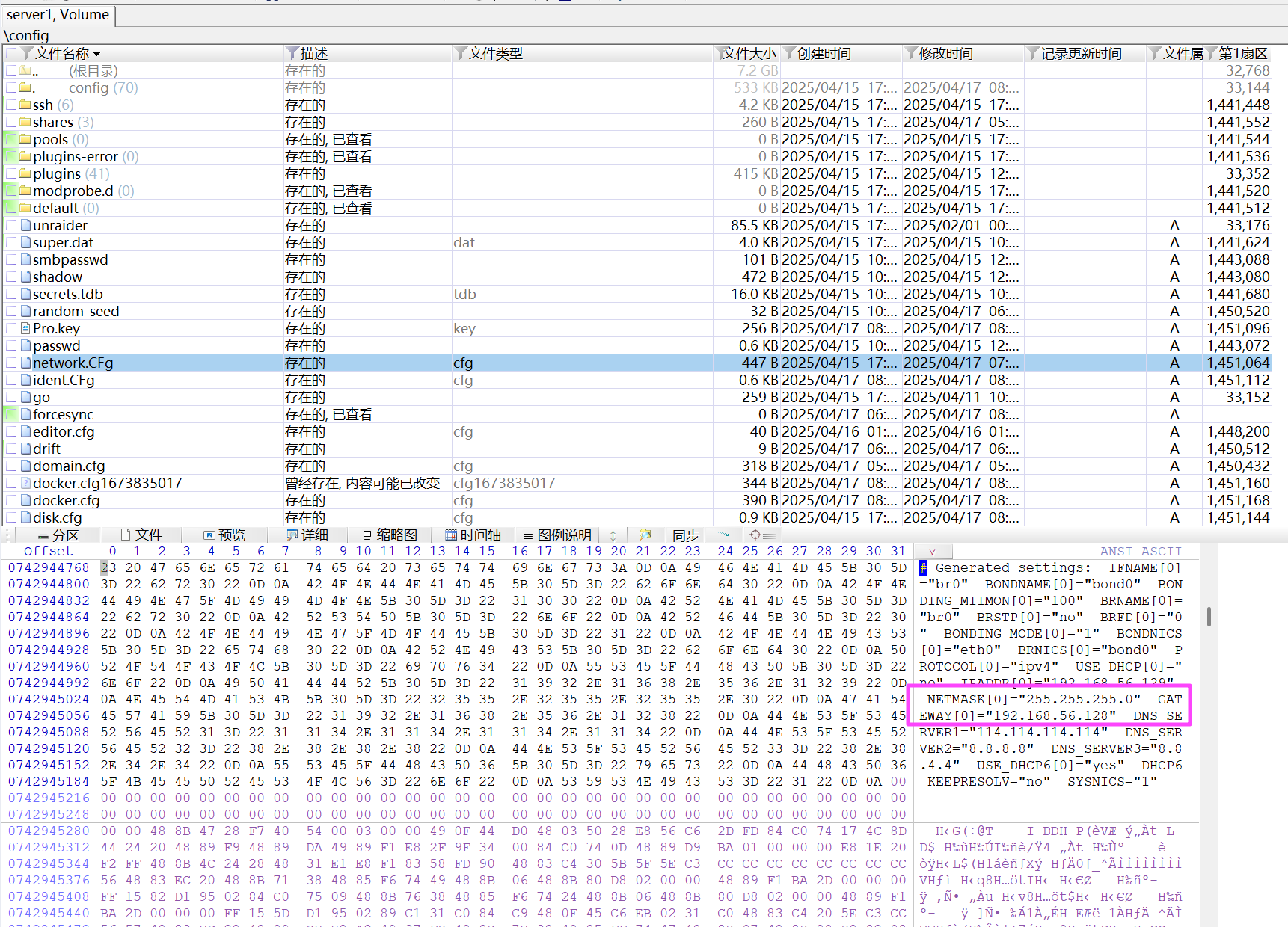The image size is (1288, 927).
Task: Click the up-down arrow icon after 图例说明
Action: pos(613,535)
